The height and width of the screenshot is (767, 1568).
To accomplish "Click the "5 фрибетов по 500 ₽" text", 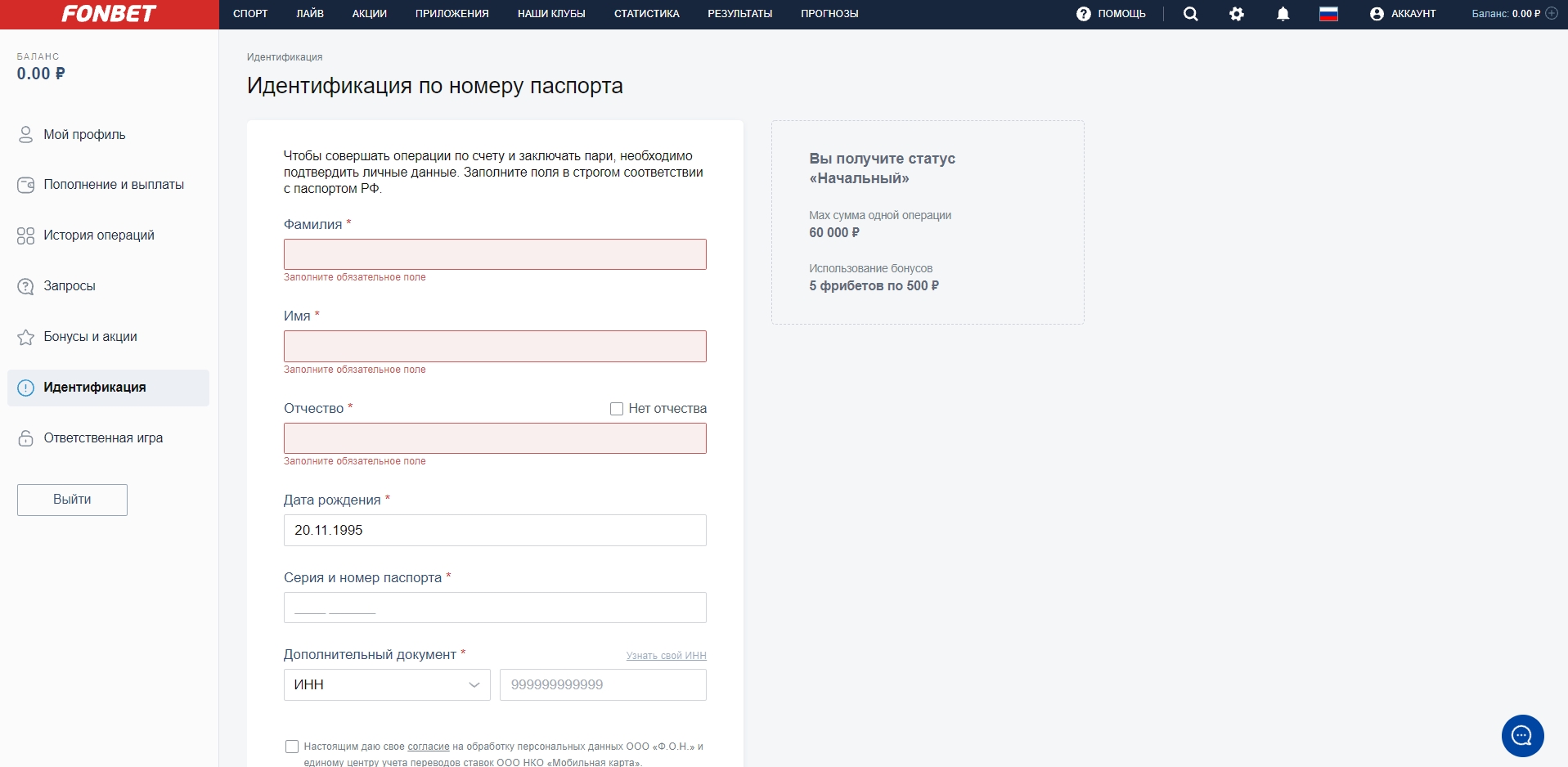I will click(x=874, y=286).
